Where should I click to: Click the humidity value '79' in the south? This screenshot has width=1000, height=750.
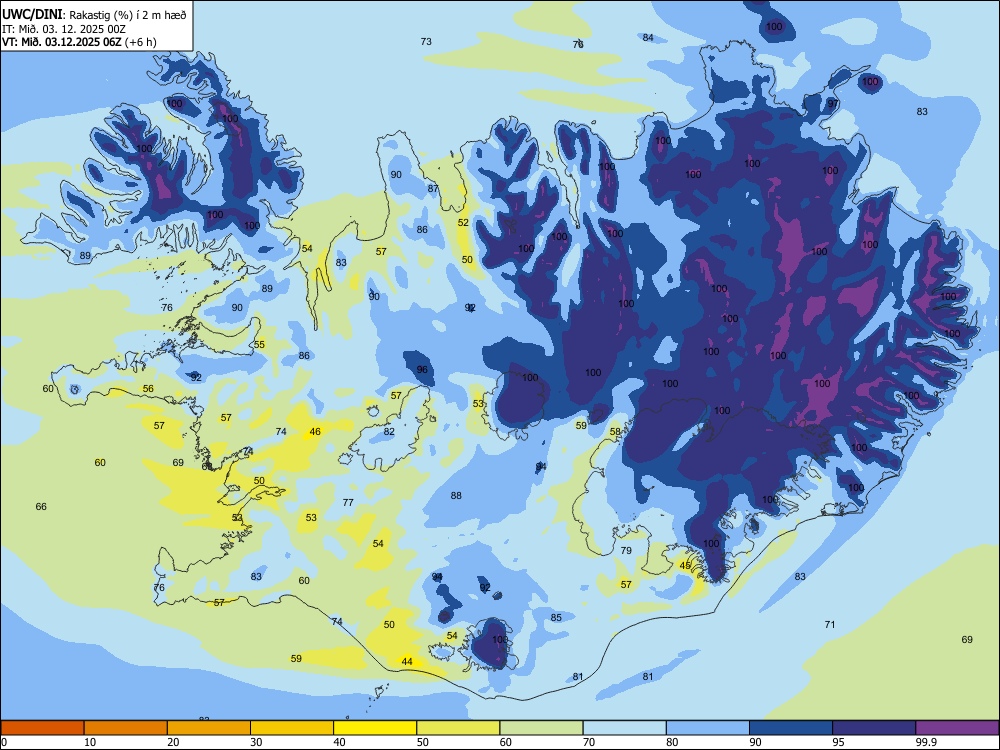(626, 550)
